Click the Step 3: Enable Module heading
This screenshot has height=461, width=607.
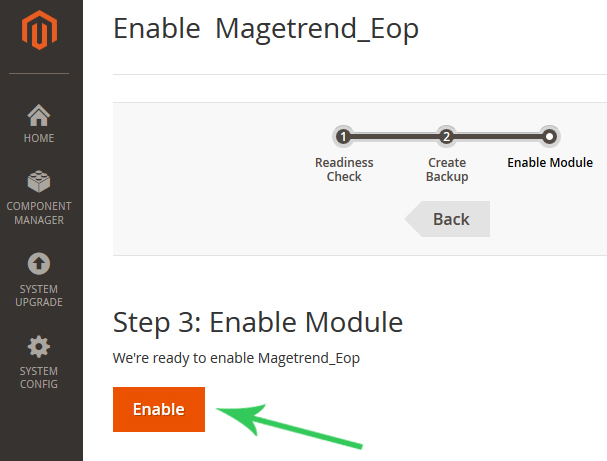point(258,322)
